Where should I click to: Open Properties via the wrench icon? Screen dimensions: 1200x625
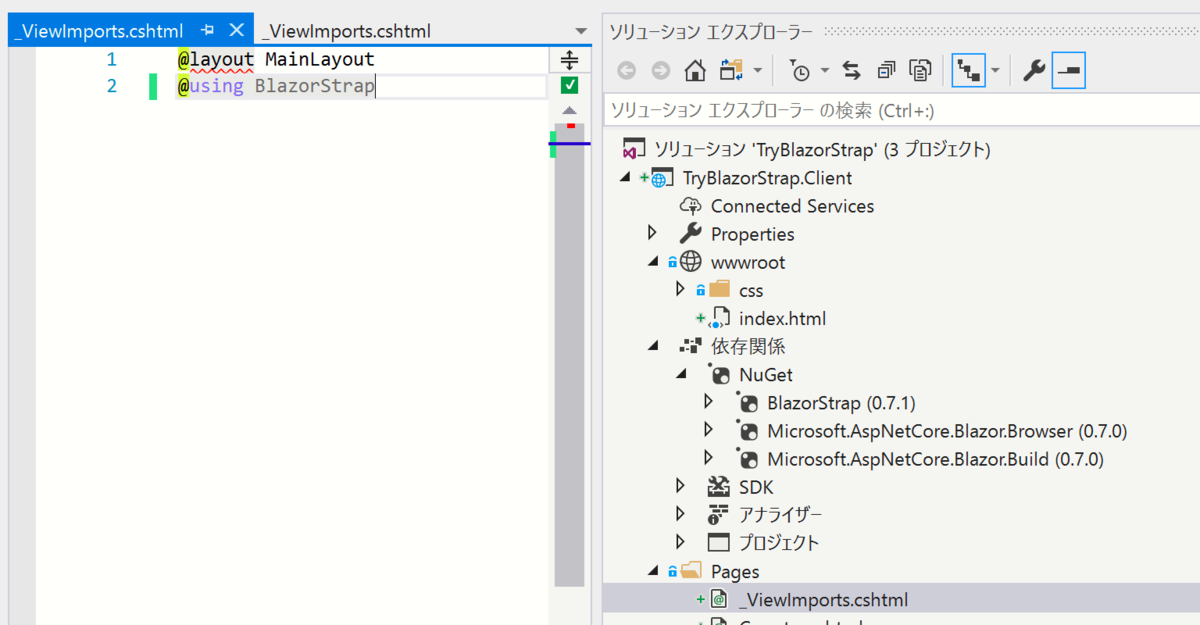pyautogui.click(x=1034, y=70)
